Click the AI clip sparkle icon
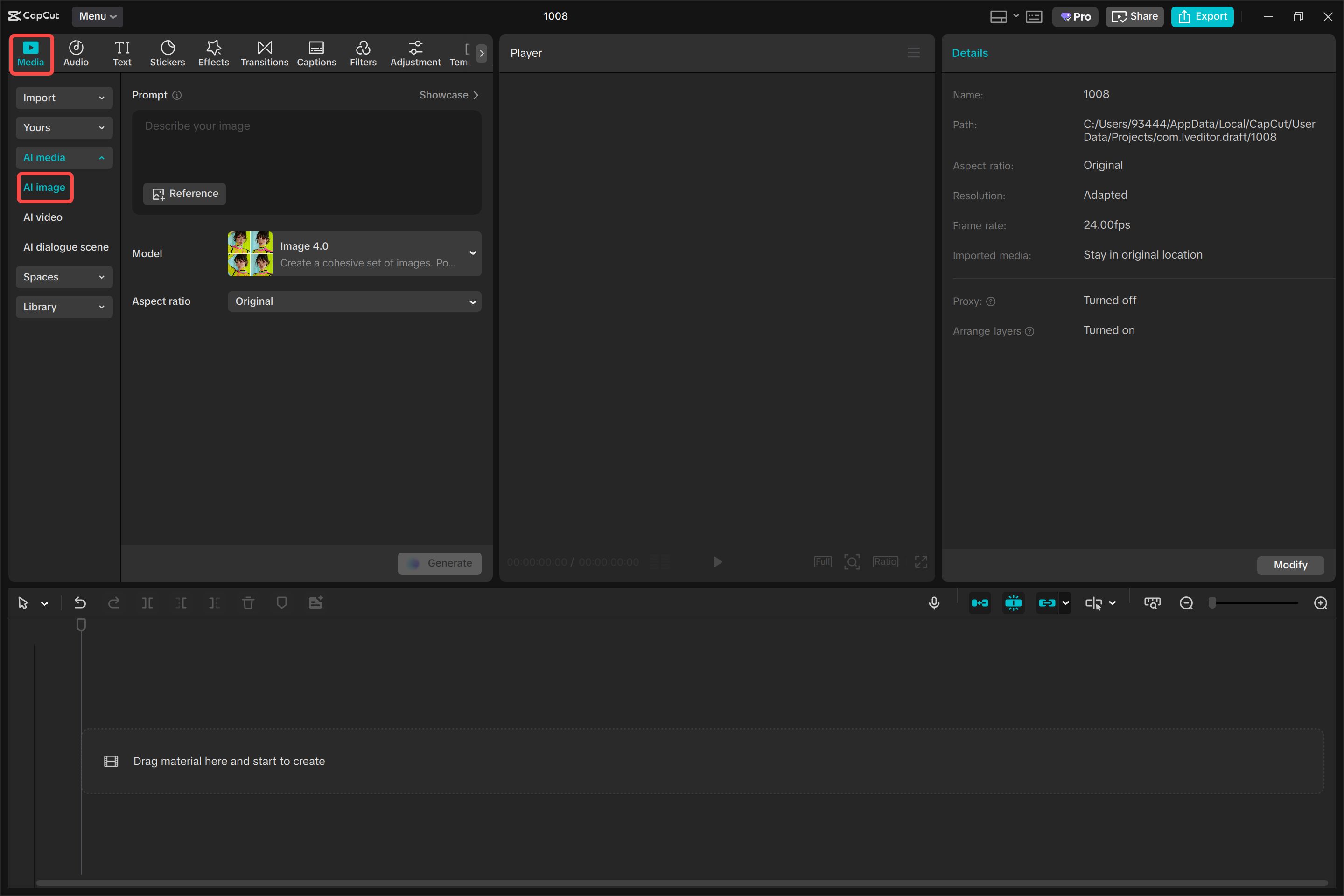 pos(316,603)
